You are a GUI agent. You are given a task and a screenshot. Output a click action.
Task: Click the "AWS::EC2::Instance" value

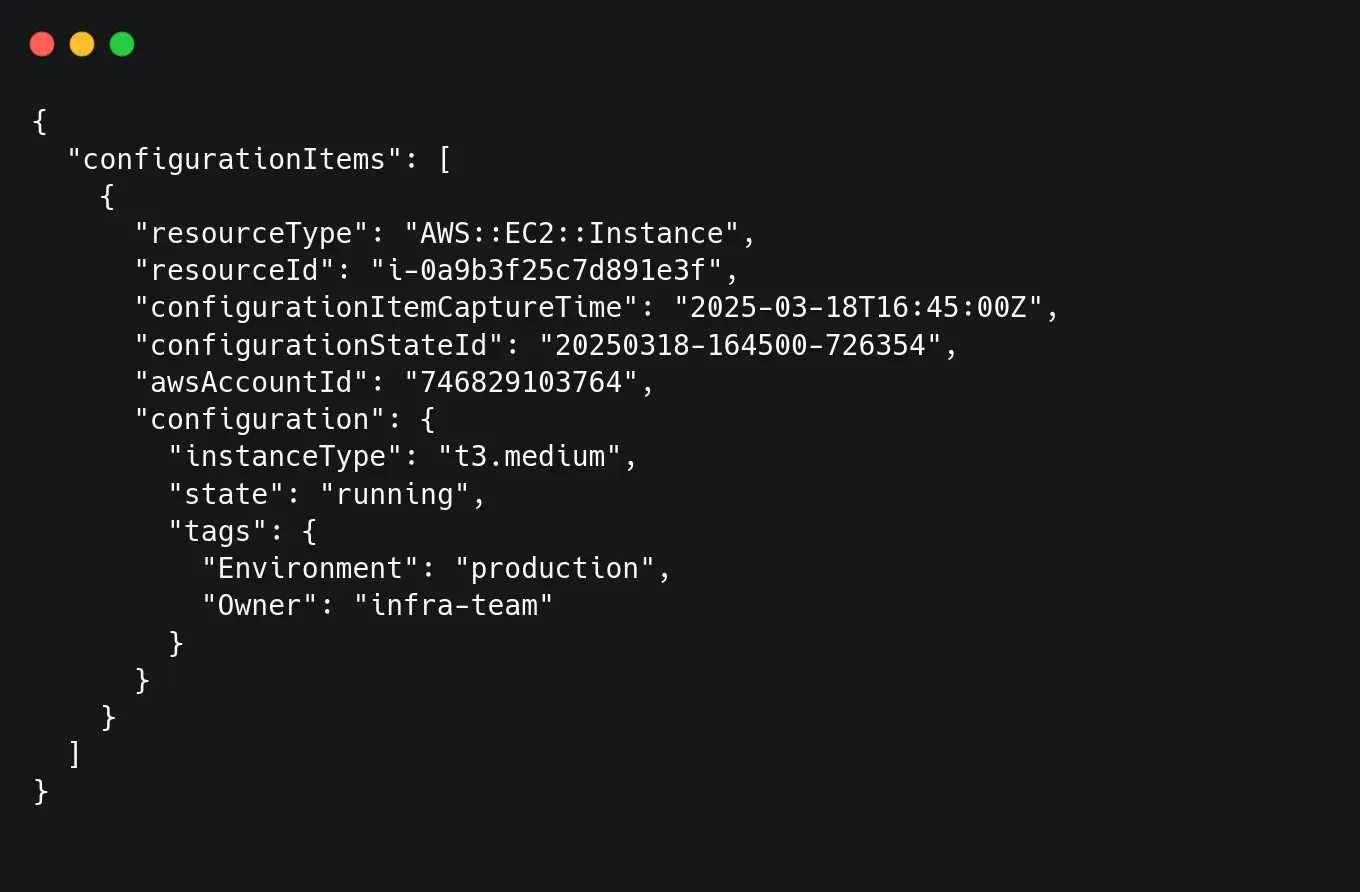coord(572,234)
